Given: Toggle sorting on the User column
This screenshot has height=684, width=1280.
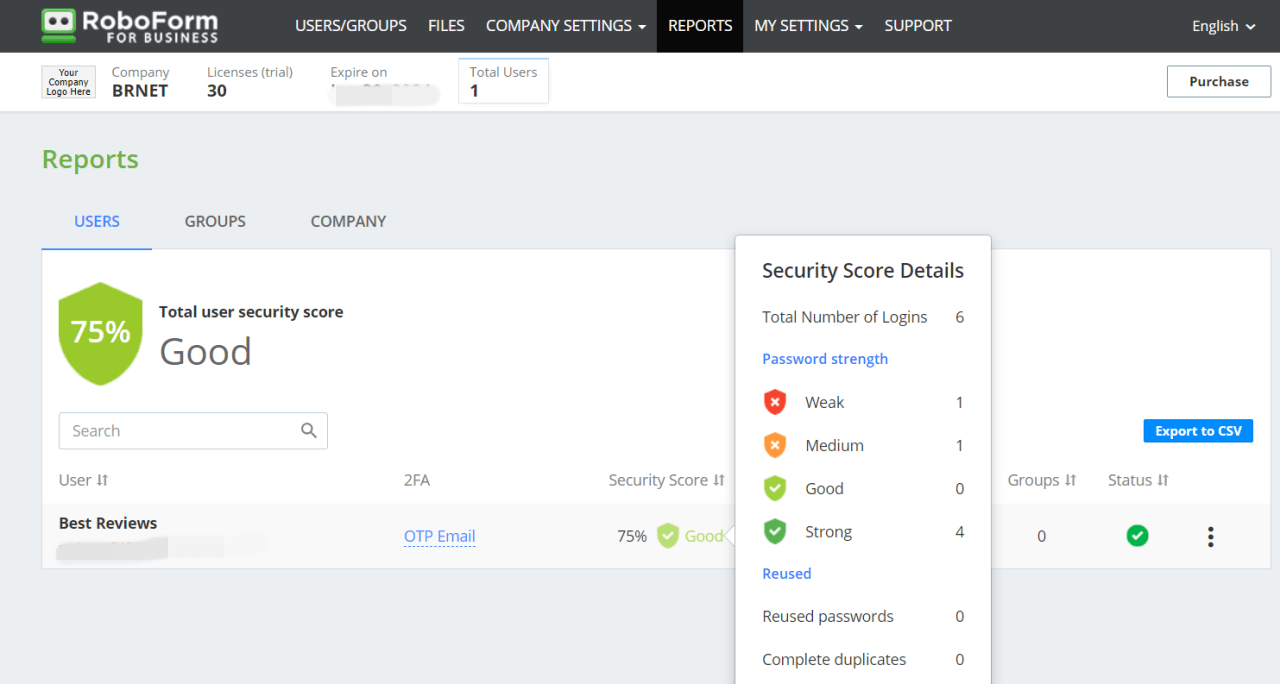Looking at the screenshot, I should (103, 480).
